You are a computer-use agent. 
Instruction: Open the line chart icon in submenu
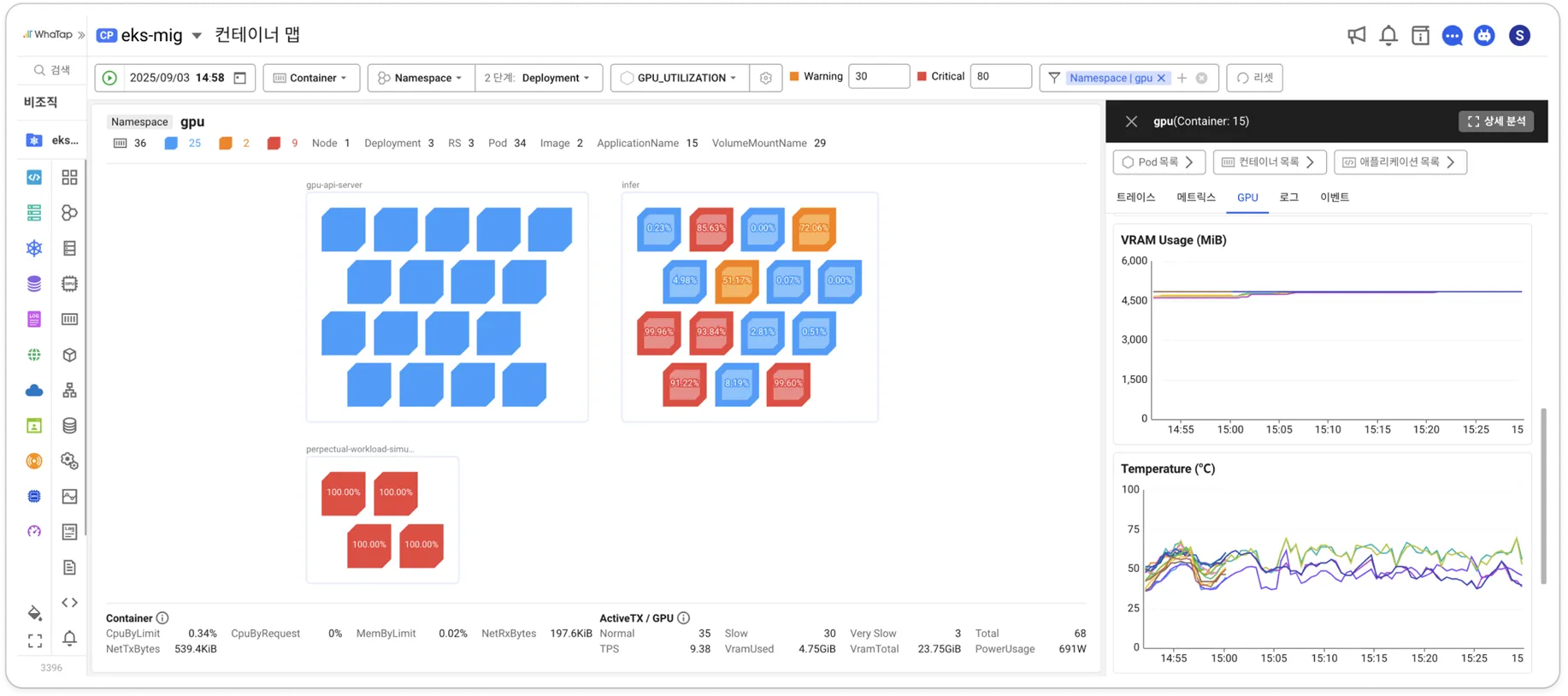(69, 496)
